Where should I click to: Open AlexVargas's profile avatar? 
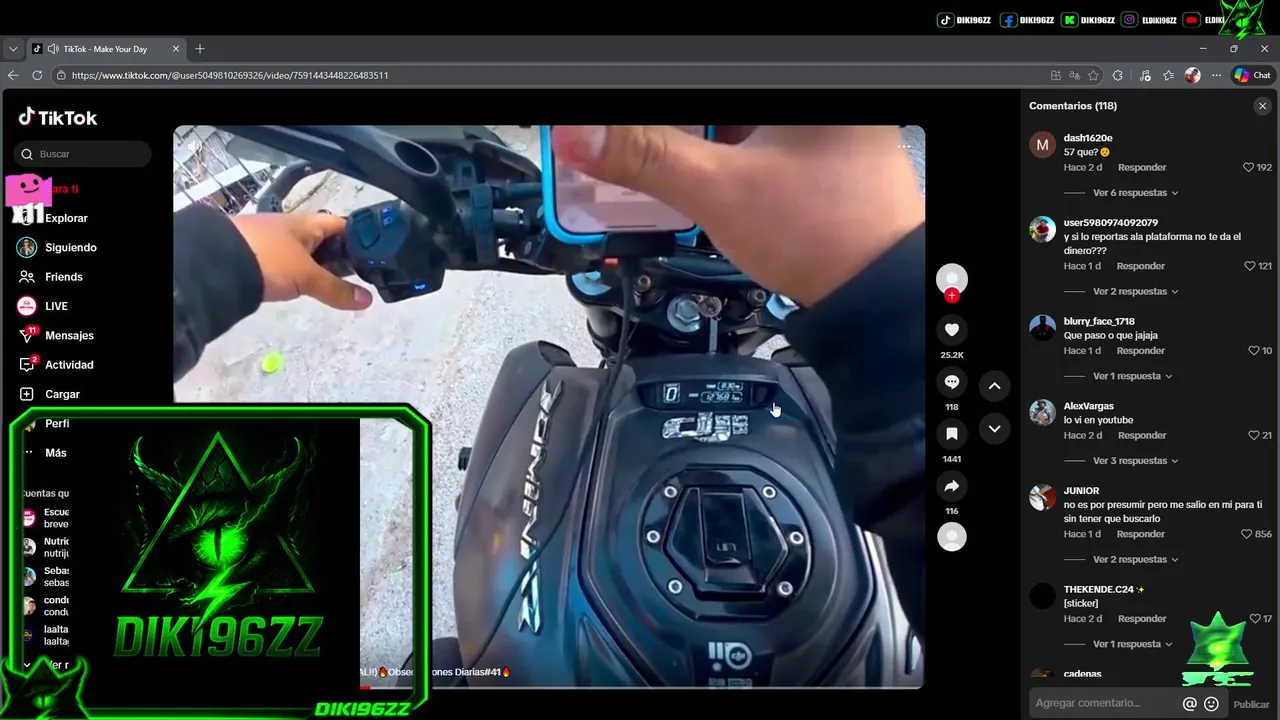point(1042,412)
